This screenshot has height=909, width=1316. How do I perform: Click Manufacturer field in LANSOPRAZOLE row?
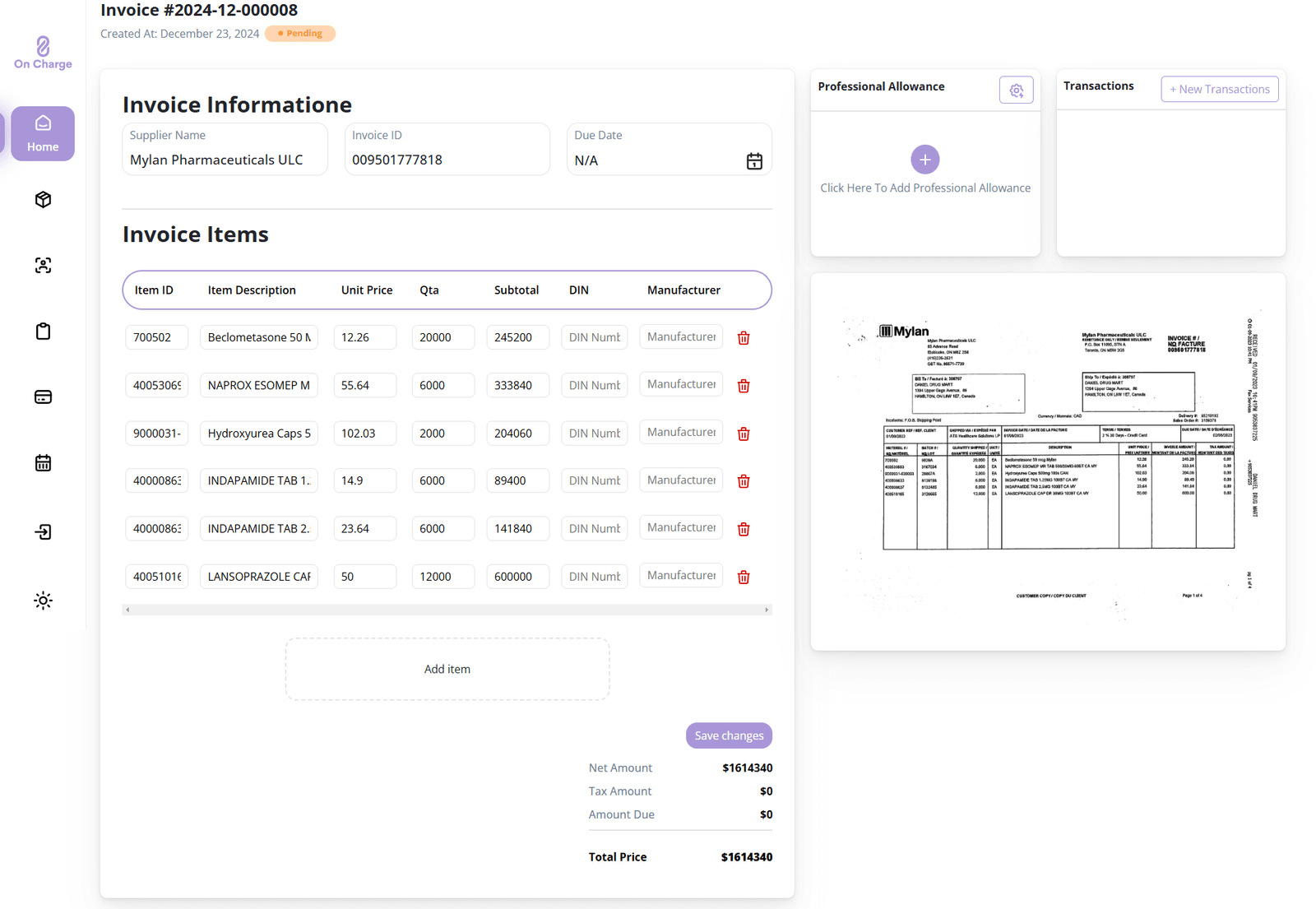pos(681,575)
